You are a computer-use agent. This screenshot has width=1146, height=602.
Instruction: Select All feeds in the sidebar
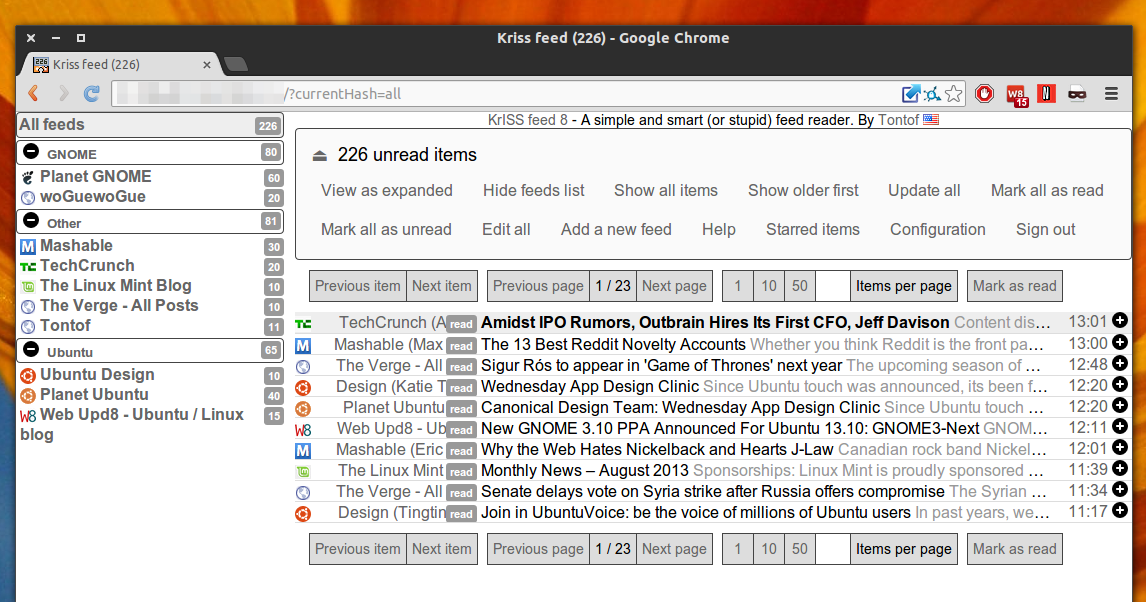pos(150,125)
